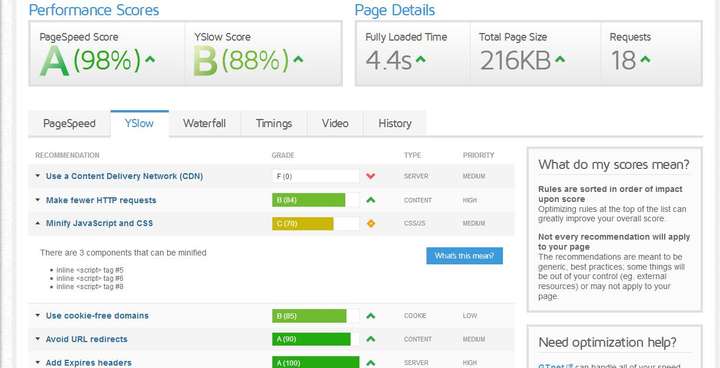Click up arrow next to Total Page Size

tap(560, 59)
